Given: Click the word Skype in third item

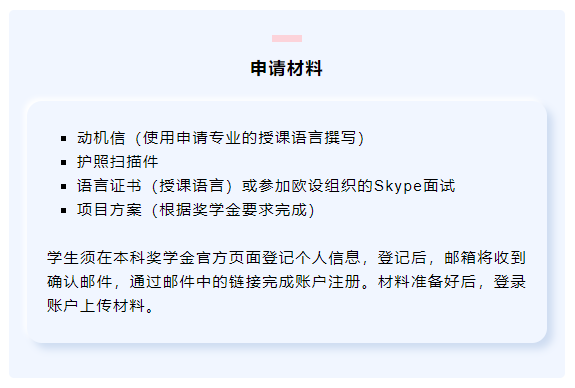Looking at the screenshot, I should tap(398, 186).
